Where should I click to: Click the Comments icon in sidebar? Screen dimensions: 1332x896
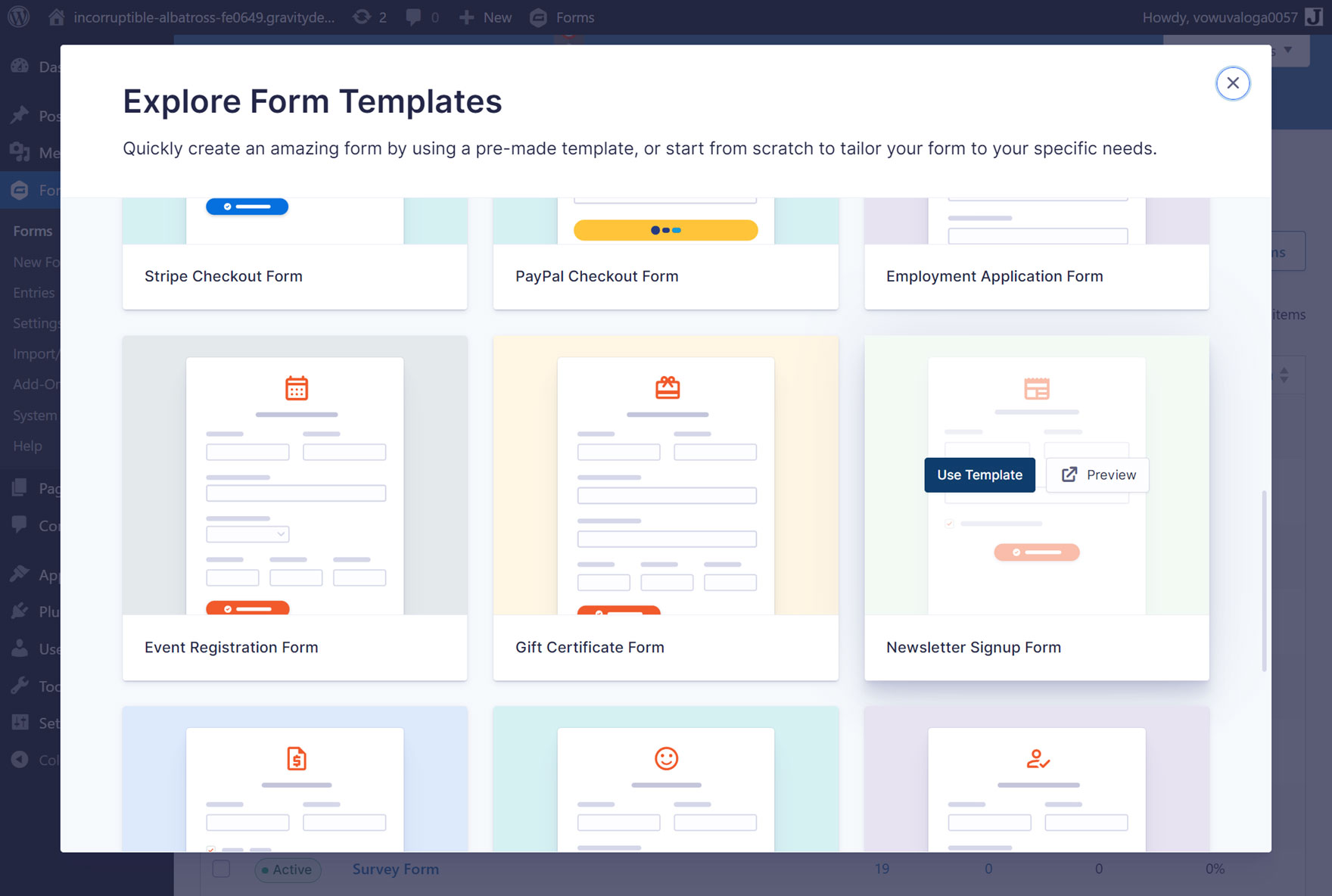(x=20, y=525)
